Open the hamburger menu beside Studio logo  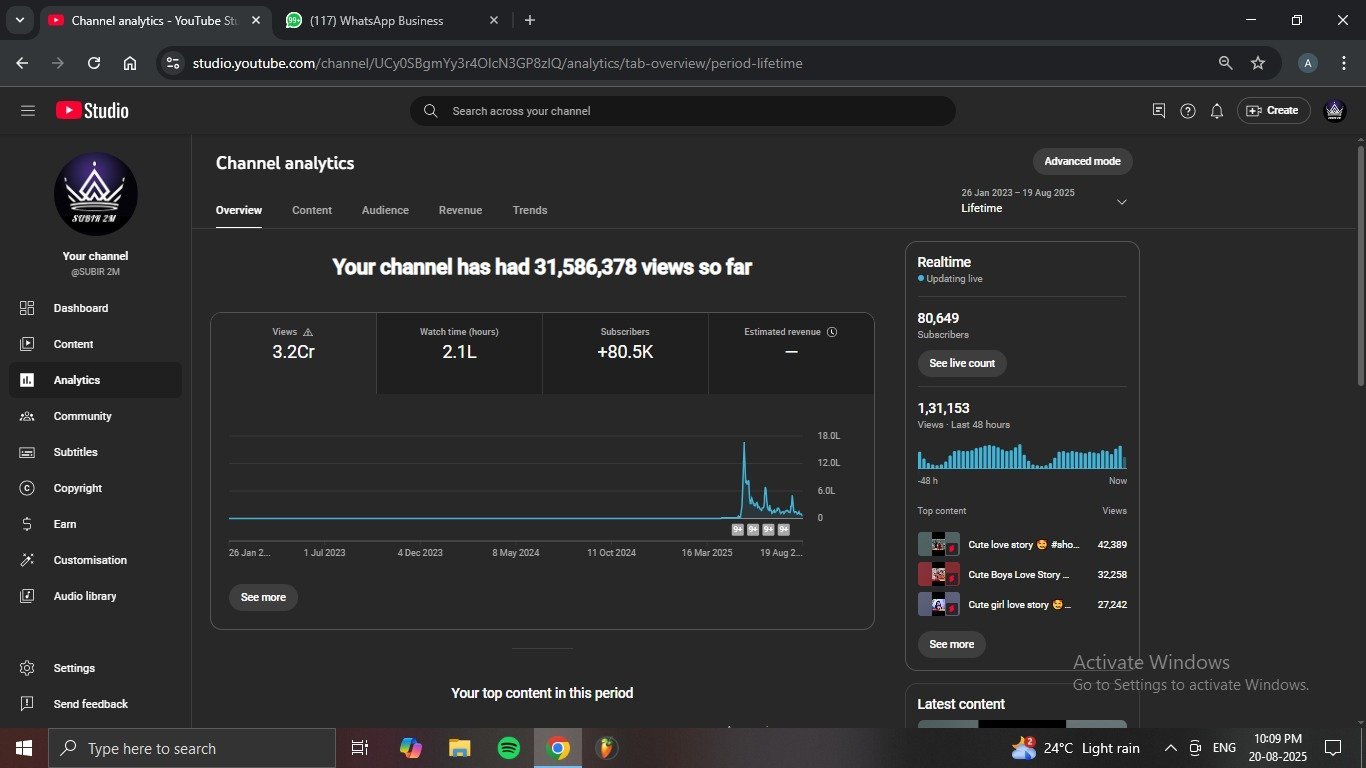[x=27, y=111]
